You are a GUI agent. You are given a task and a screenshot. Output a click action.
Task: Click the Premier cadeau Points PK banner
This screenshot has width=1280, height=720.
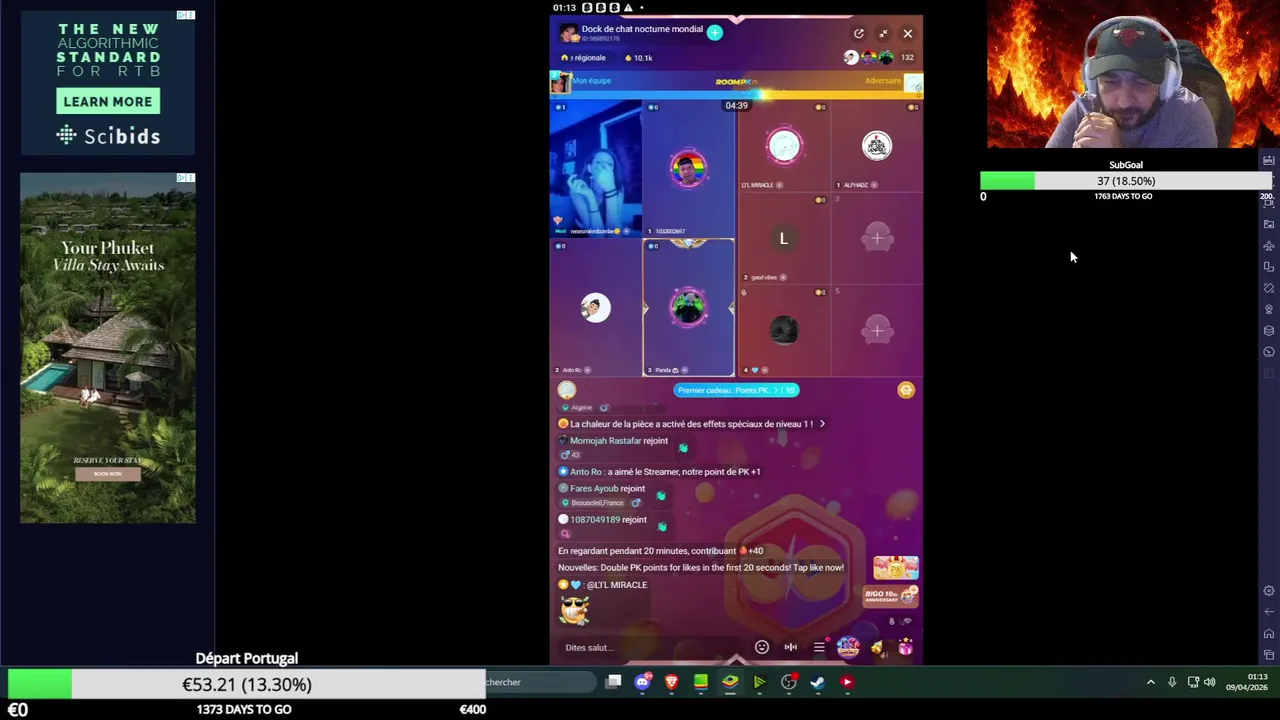point(736,390)
